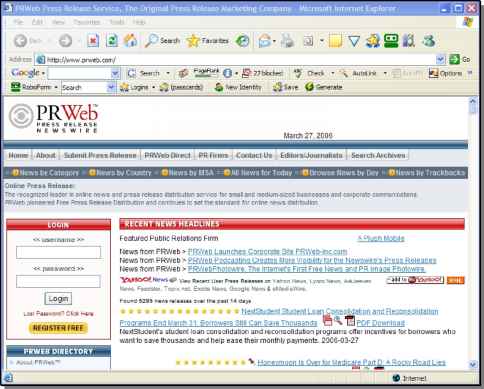Image resolution: width=484 pixels, height=389 pixels.
Task: Refresh the page with the green arrows icon
Action: coord(112,41)
